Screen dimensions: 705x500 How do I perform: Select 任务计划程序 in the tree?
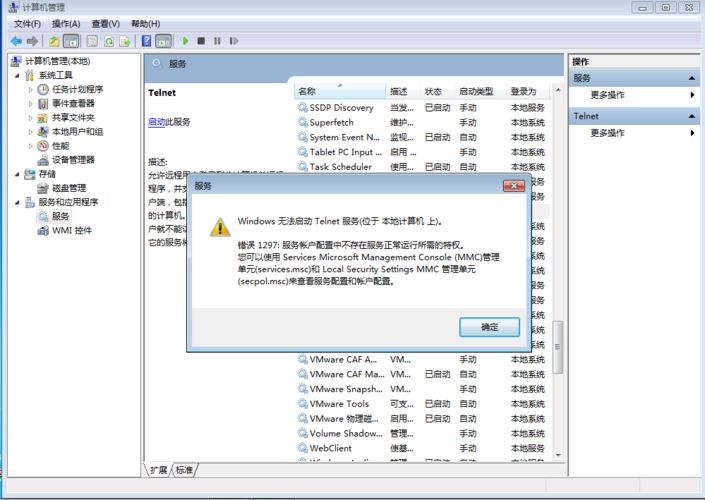(77, 89)
